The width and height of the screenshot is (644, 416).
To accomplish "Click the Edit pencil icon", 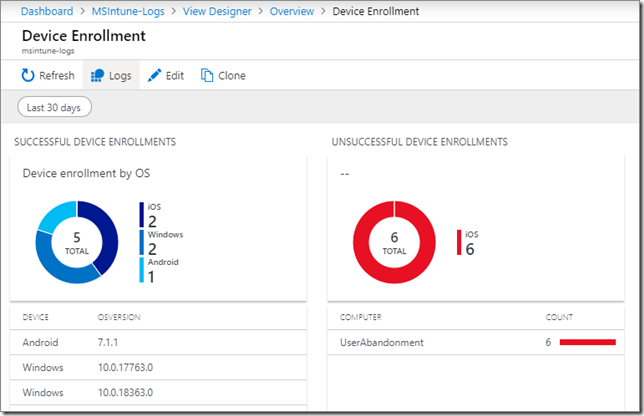I will coord(154,76).
